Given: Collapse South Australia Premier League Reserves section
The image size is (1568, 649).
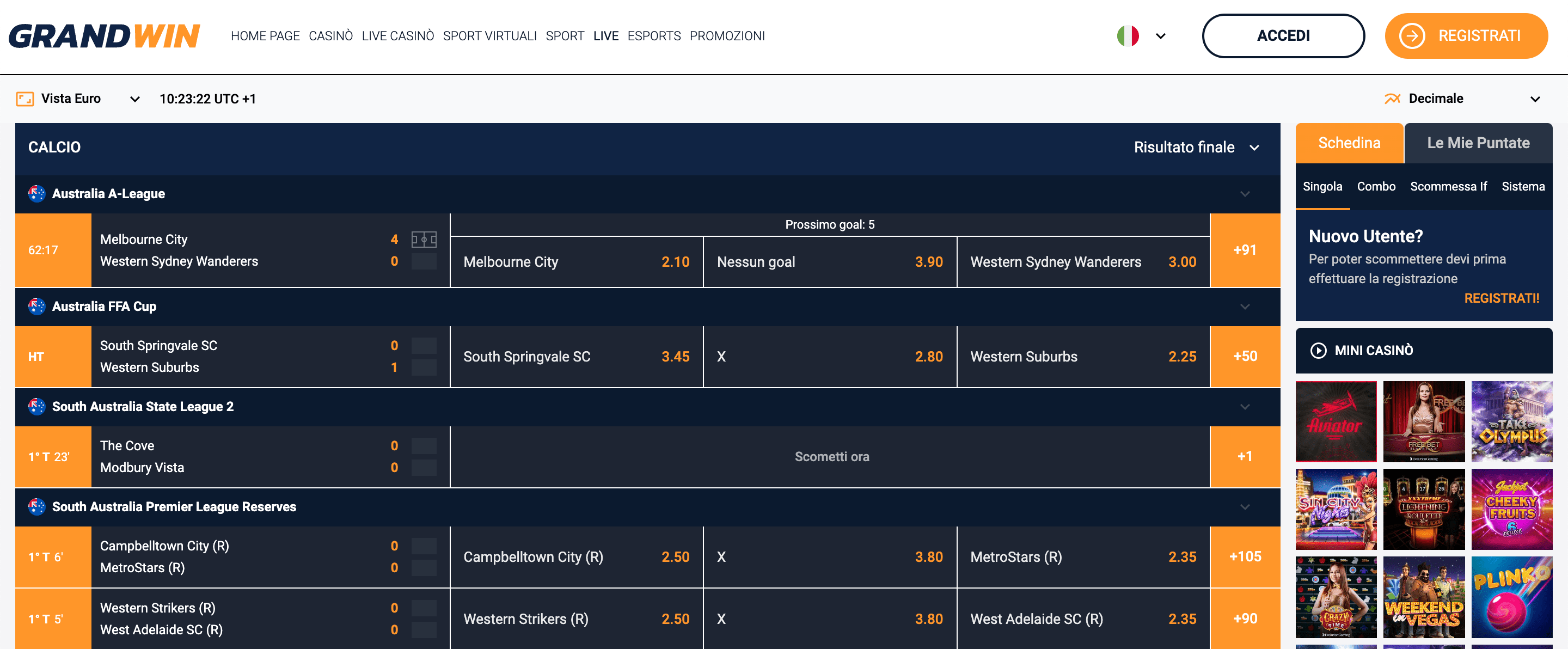Looking at the screenshot, I should click(x=1245, y=507).
